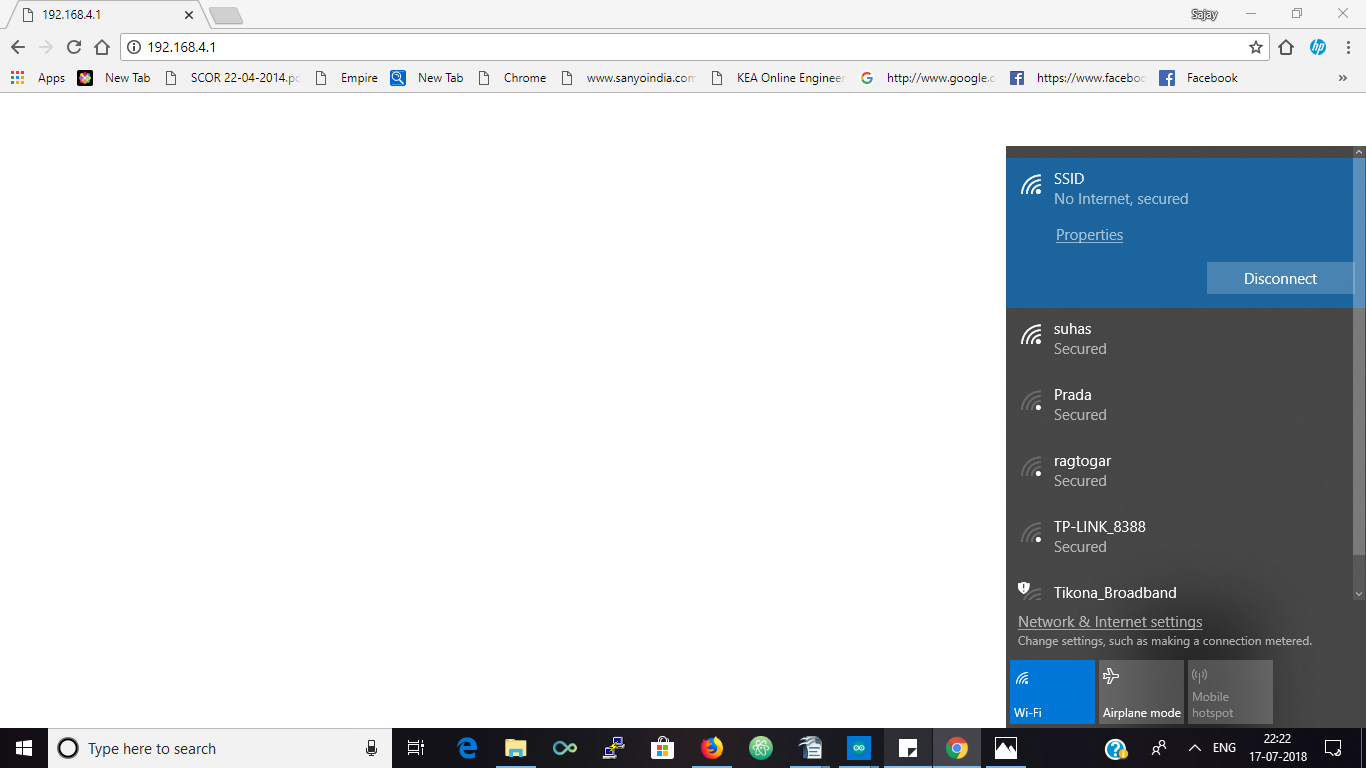Open the Facebook bookmark at far right

coord(1198,78)
